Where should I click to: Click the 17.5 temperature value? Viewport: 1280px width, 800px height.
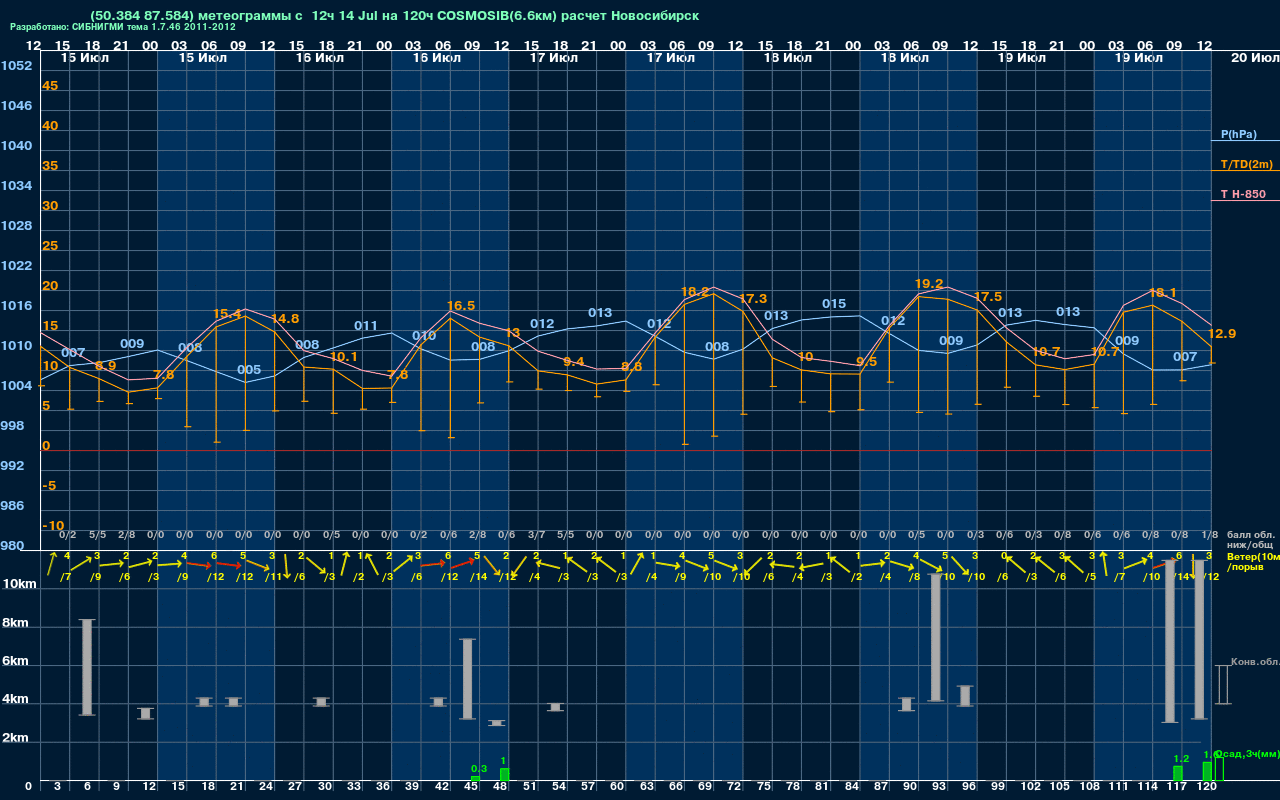coord(988,297)
